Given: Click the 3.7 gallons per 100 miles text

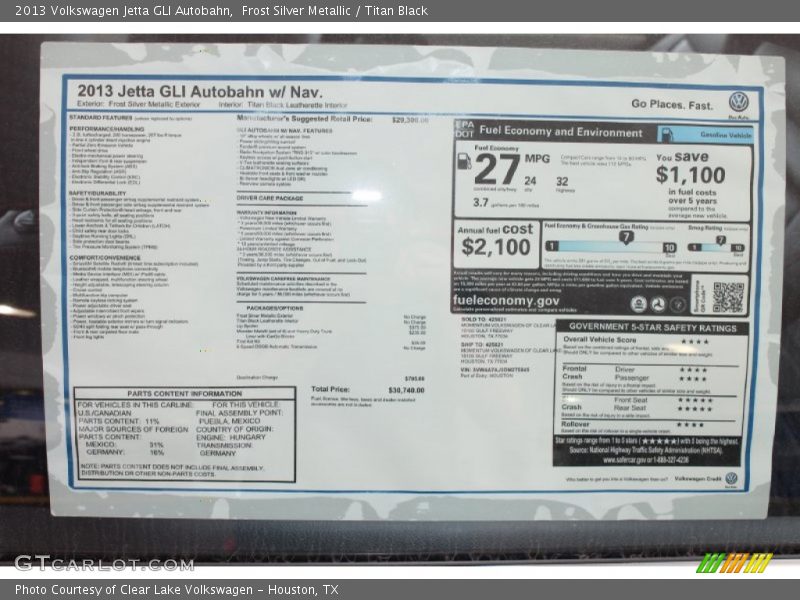Looking at the screenshot, I should [505, 203].
